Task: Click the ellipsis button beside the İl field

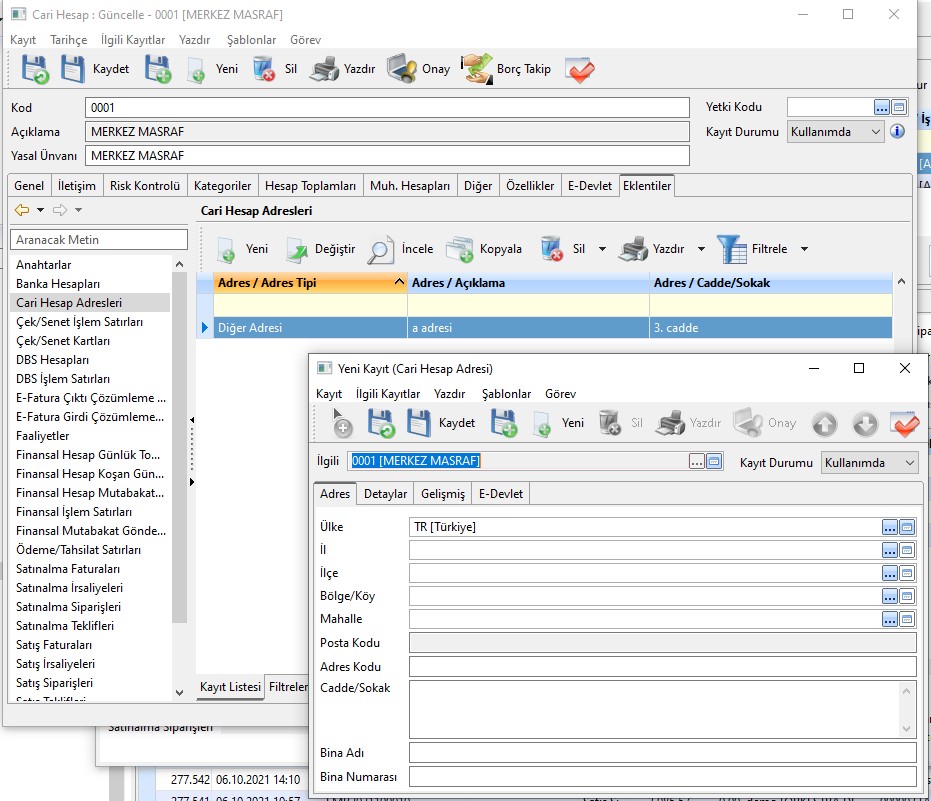Action: [x=889, y=550]
